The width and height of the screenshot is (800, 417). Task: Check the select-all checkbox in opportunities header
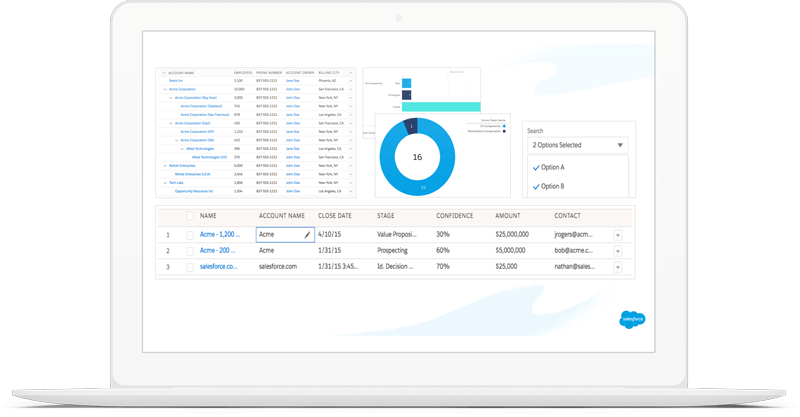click(191, 216)
